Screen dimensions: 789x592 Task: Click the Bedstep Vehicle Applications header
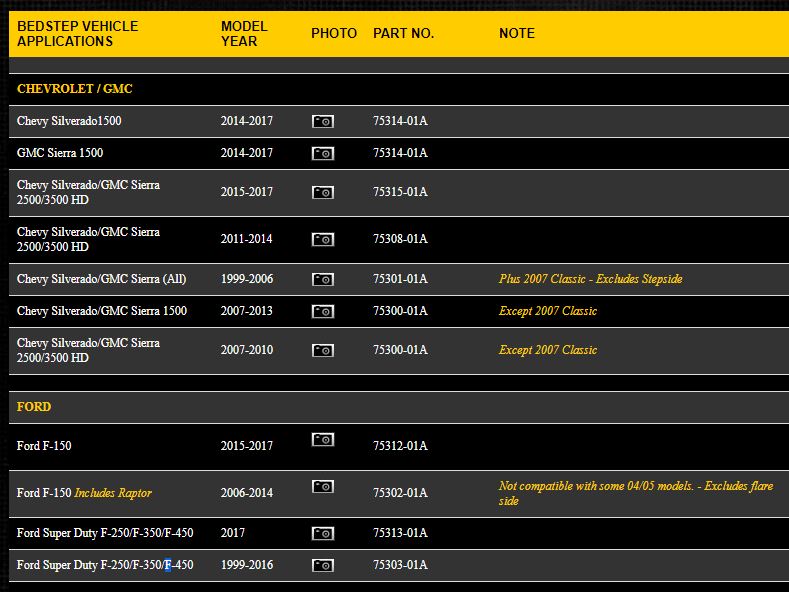coord(77,33)
